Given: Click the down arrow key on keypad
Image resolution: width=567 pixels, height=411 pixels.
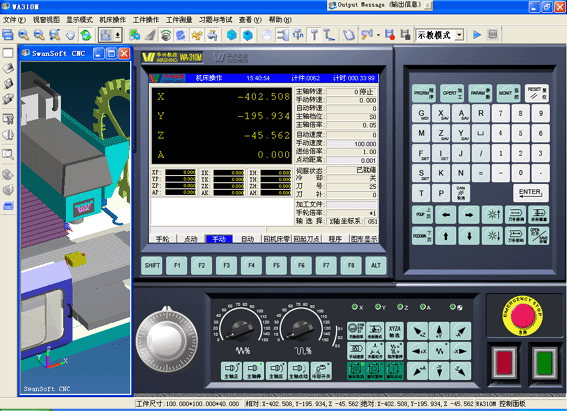Looking at the screenshot, I should [469, 236].
